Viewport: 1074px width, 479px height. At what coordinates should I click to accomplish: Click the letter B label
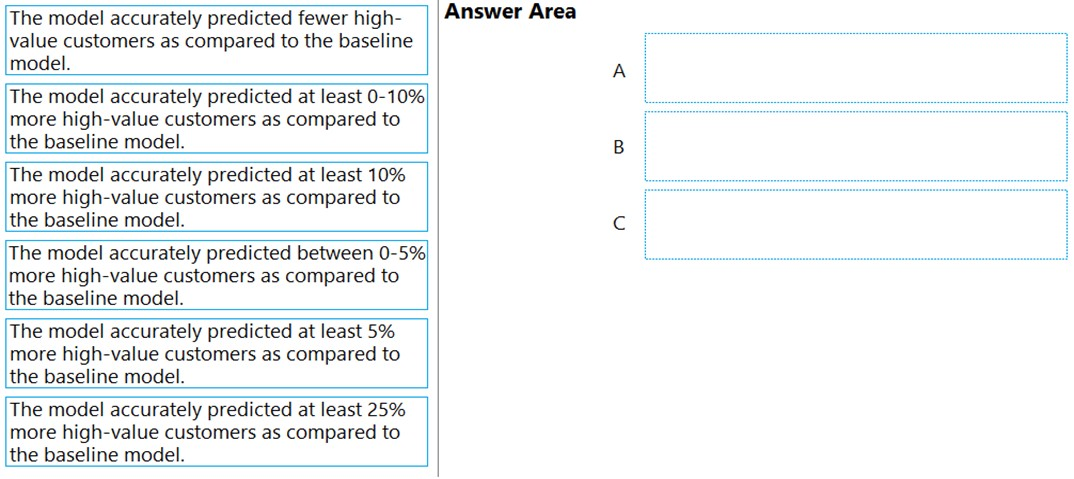(619, 147)
